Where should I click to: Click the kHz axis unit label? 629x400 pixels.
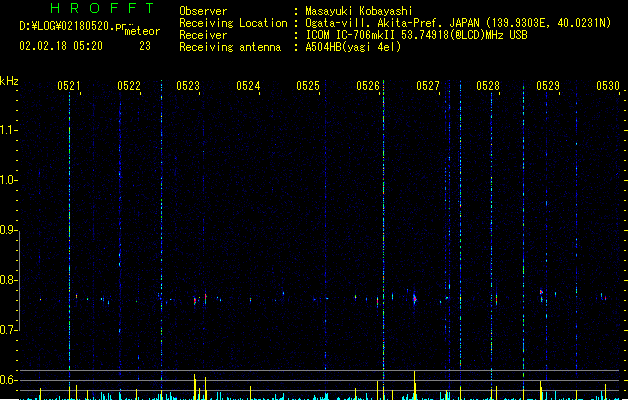pos(9,81)
